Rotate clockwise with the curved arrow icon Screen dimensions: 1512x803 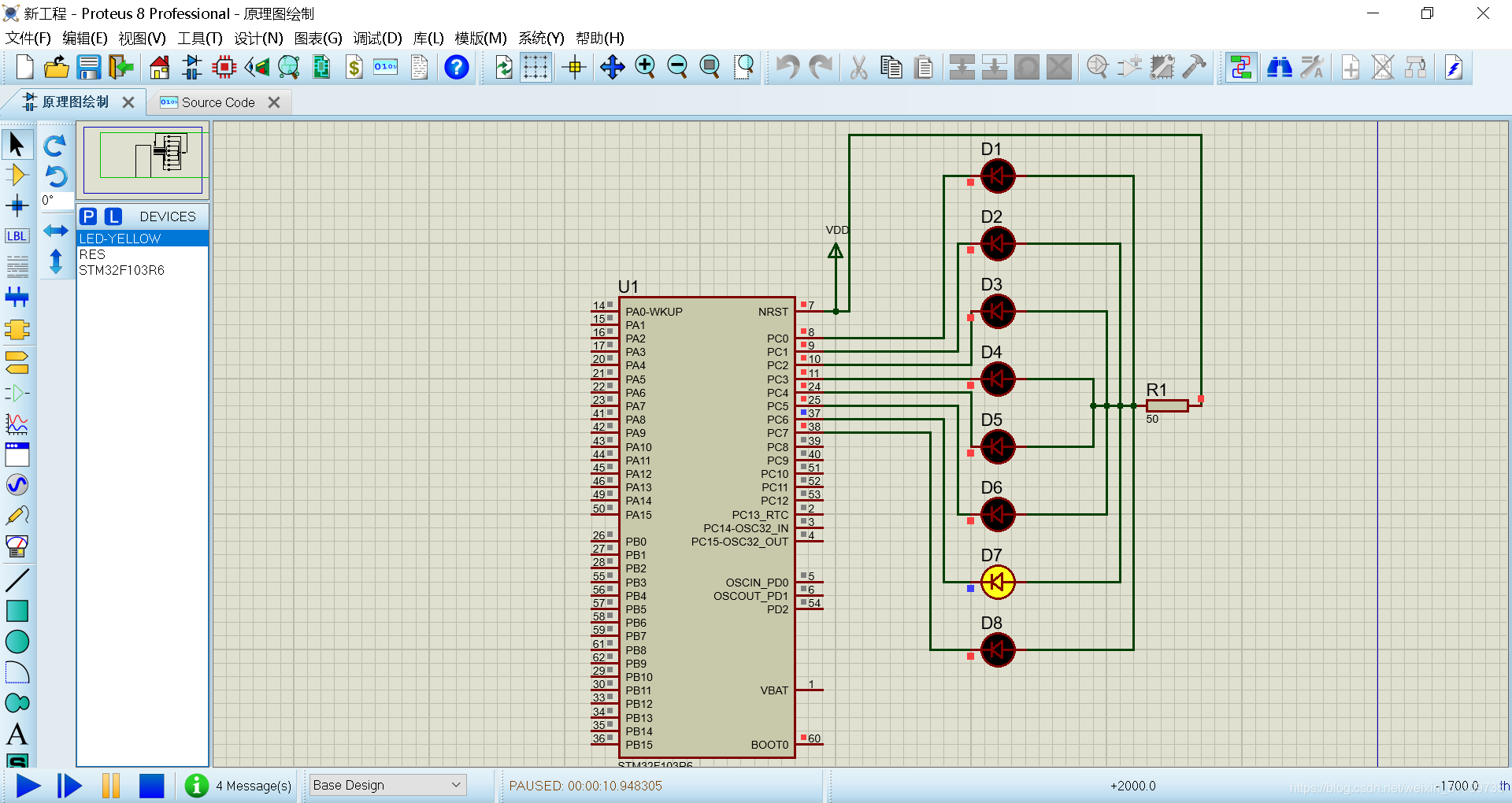click(x=55, y=145)
